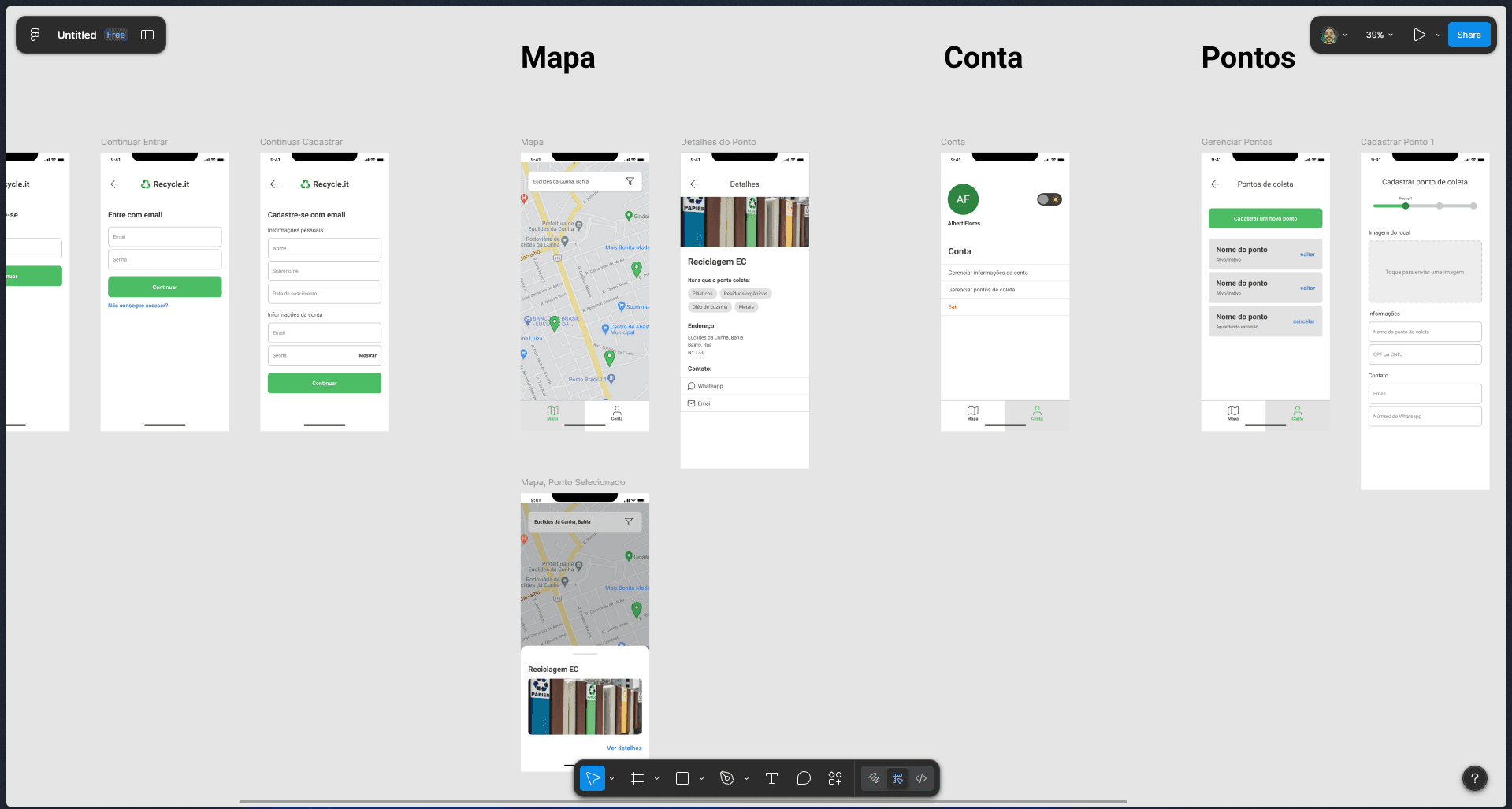This screenshot has height=809, width=1512.
Task: Open the Figma main menu logo
Action: 35,35
